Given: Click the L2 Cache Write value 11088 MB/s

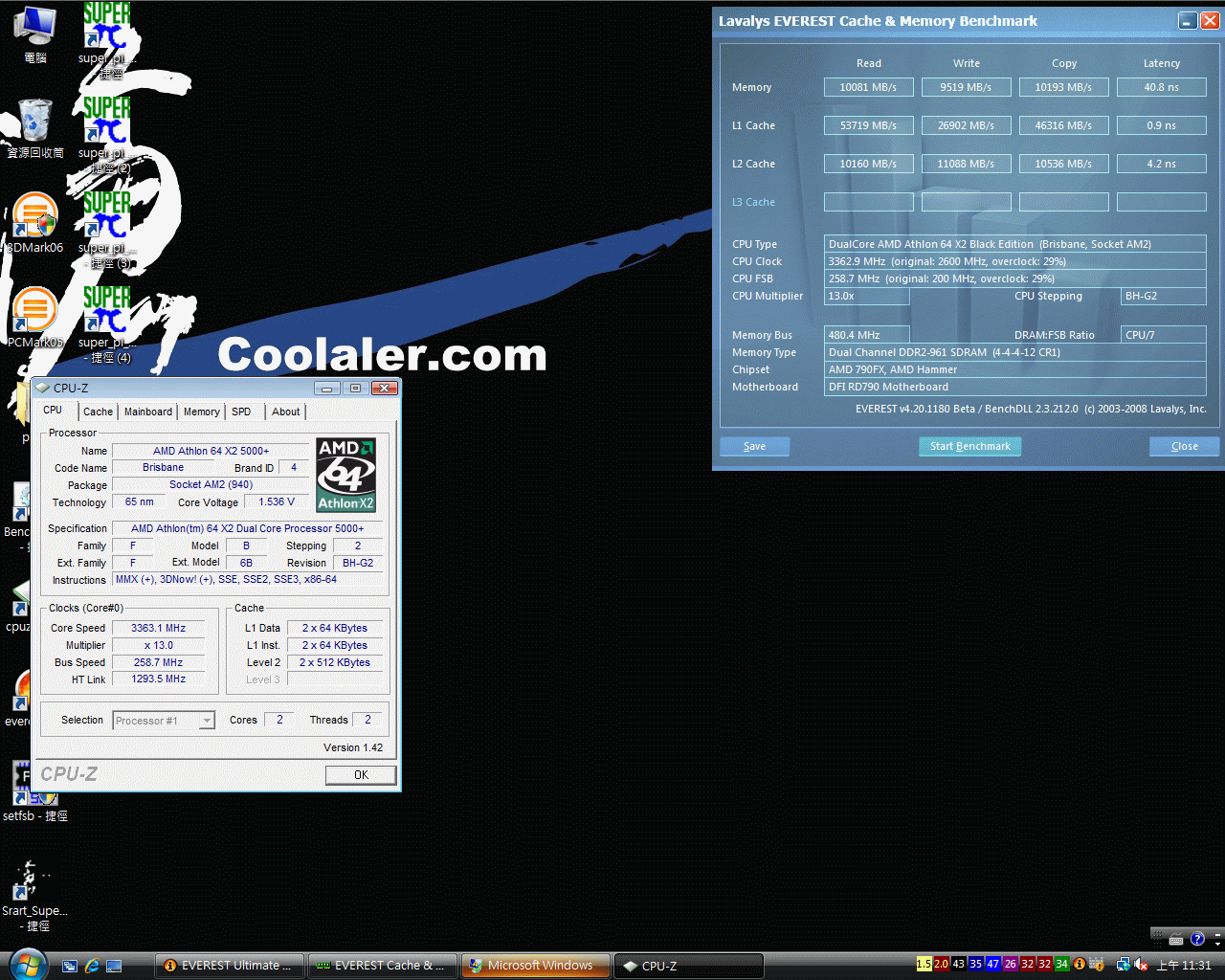Looking at the screenshot, I should coord(967,164).
